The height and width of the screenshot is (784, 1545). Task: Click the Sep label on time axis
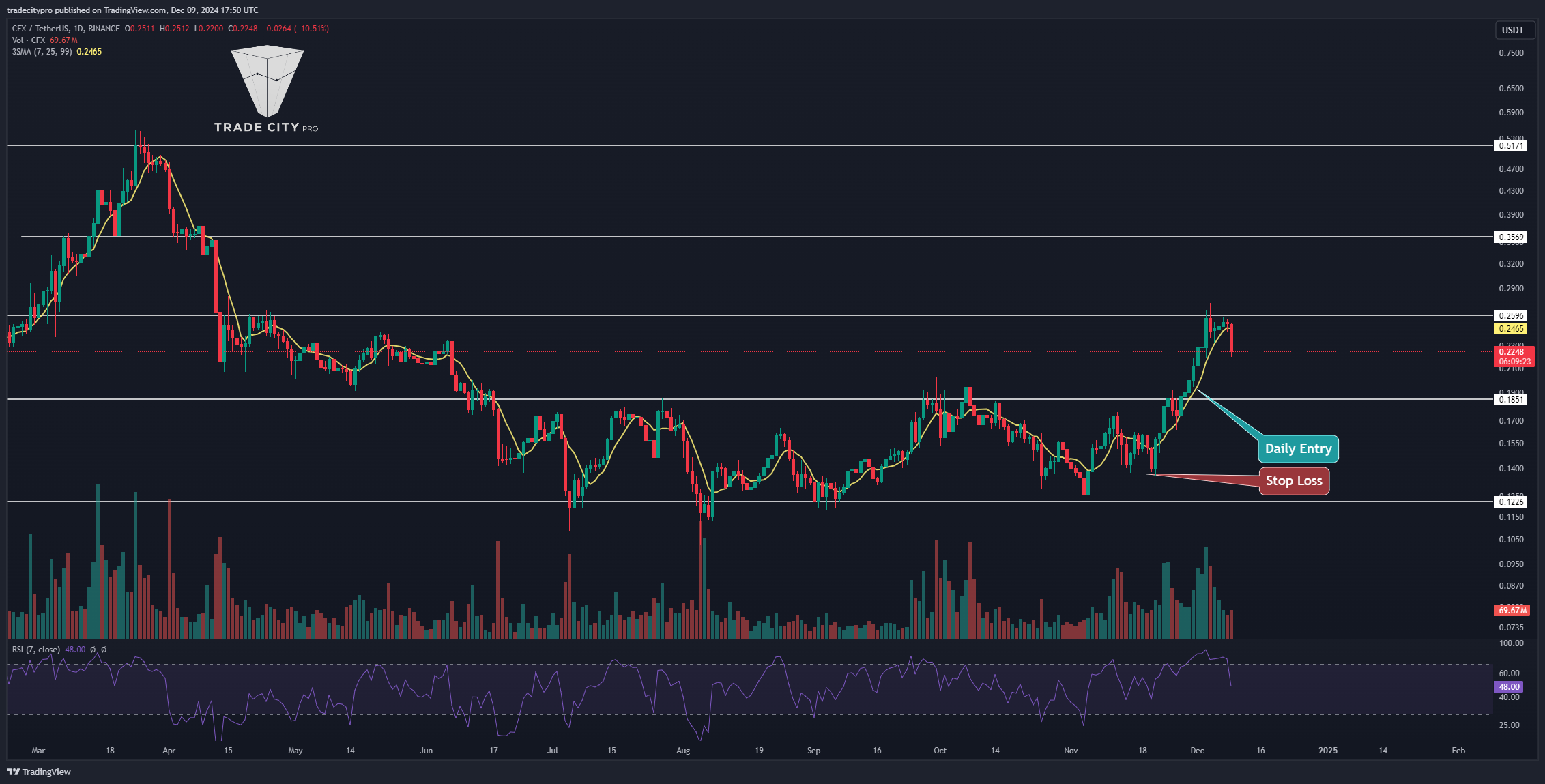coord(813,751)
